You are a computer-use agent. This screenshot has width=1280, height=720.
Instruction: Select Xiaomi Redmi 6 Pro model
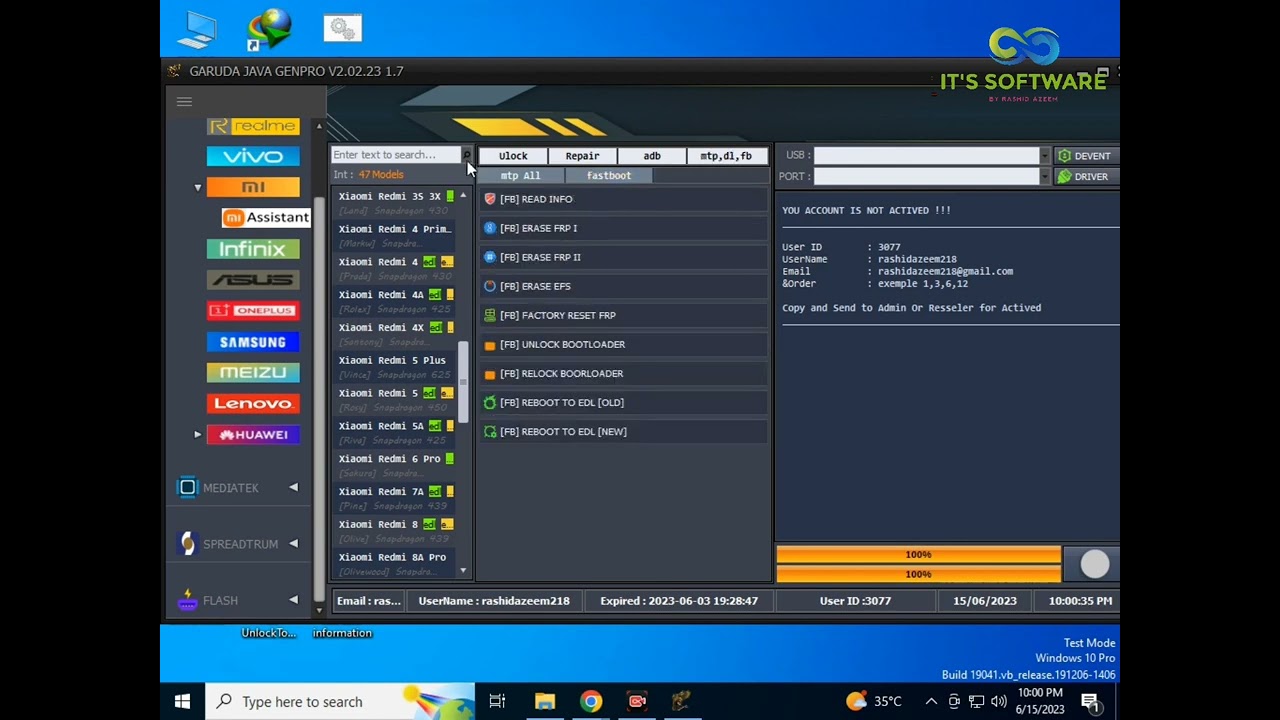coord(394,465)
